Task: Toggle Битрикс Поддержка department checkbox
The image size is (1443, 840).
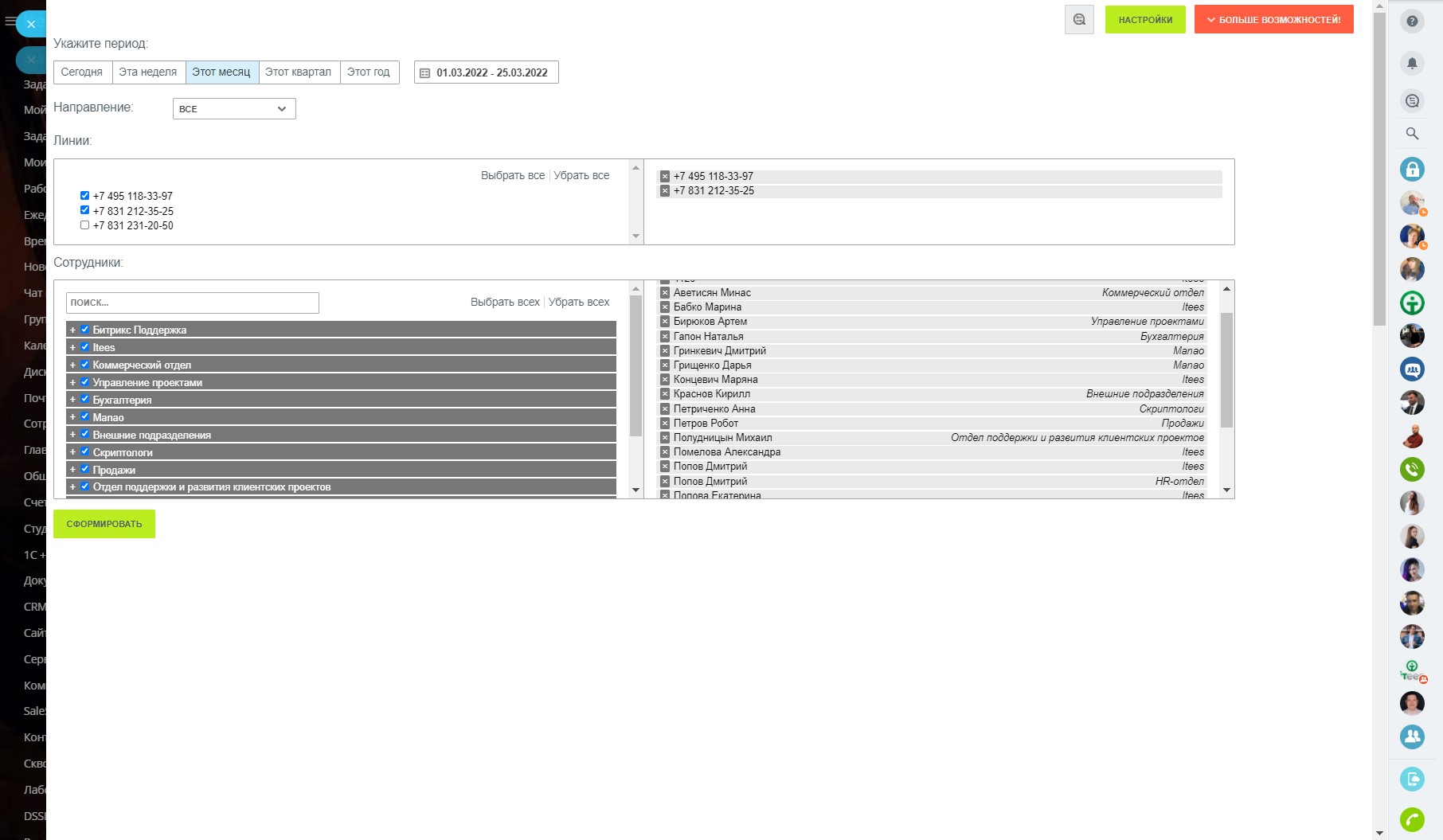Action: (84, 330)
